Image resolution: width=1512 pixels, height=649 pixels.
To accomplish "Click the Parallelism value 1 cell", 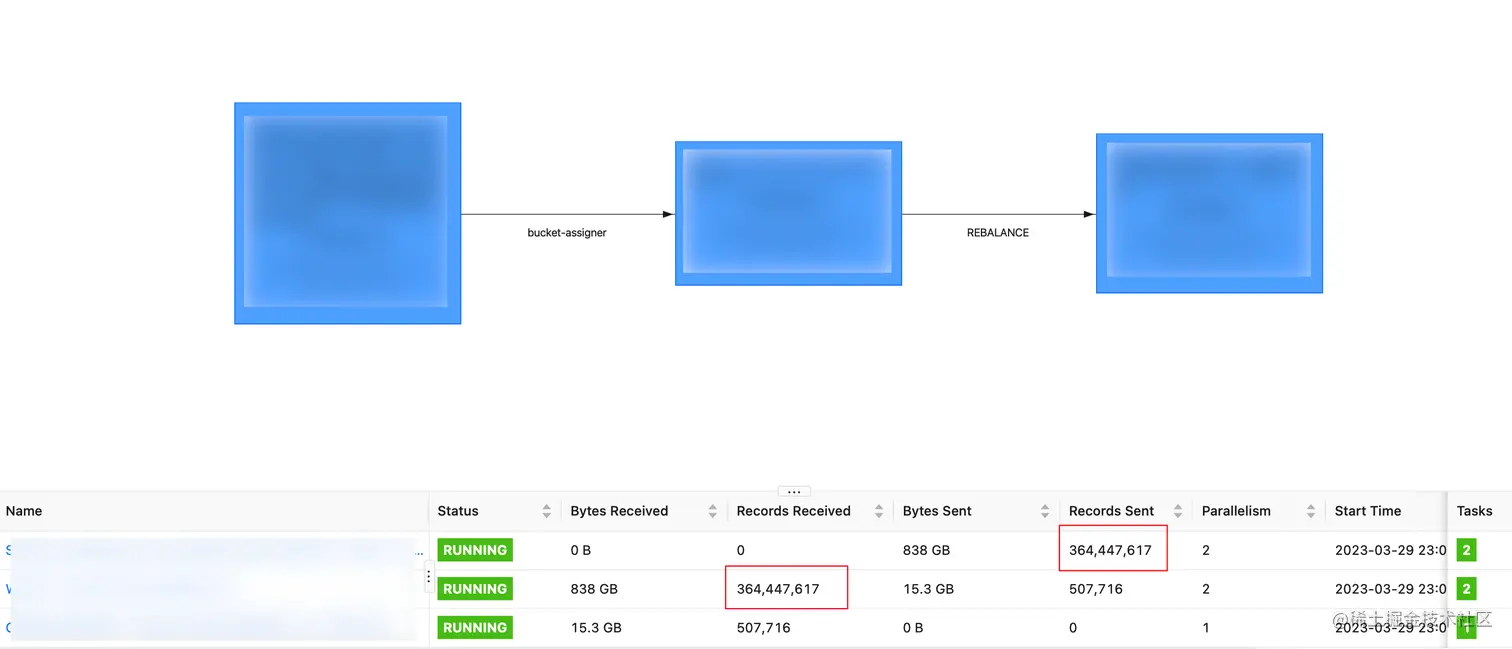I will click(1205, 628).
